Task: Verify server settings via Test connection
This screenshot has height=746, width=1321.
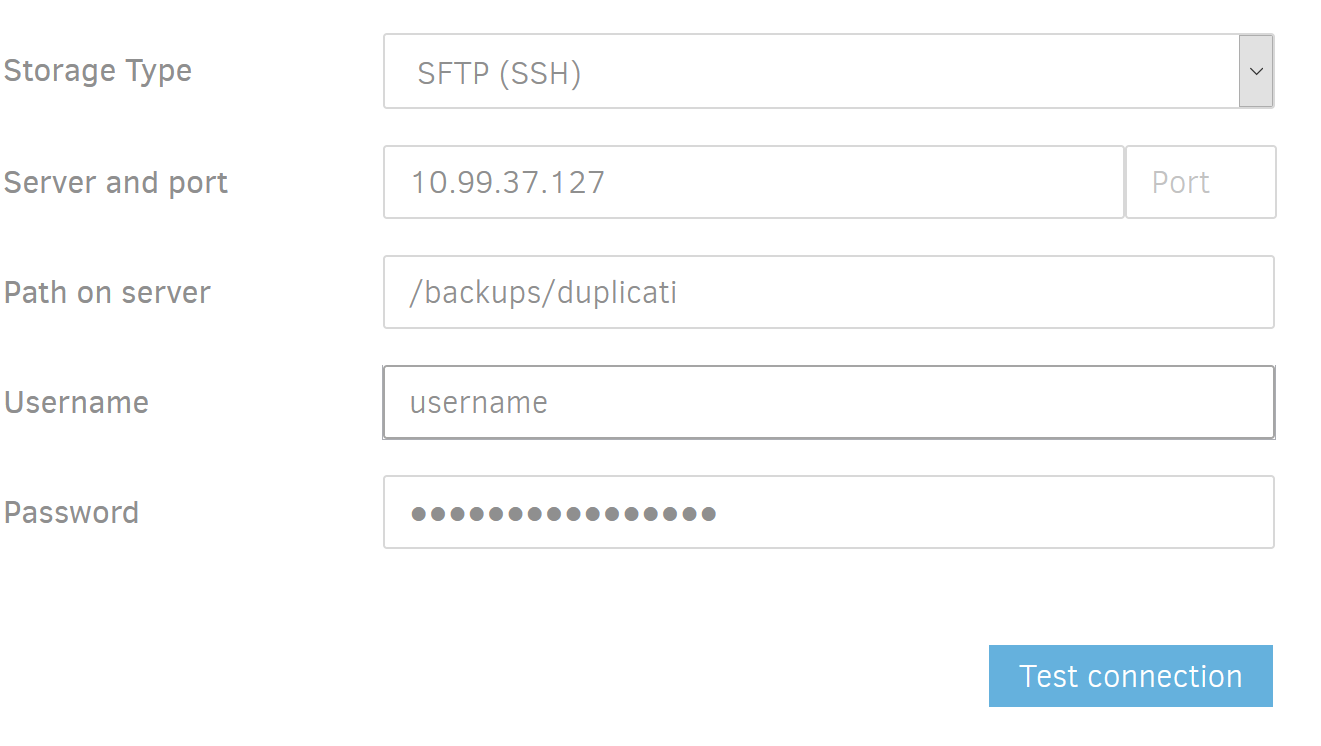Action: [1130, 676]
